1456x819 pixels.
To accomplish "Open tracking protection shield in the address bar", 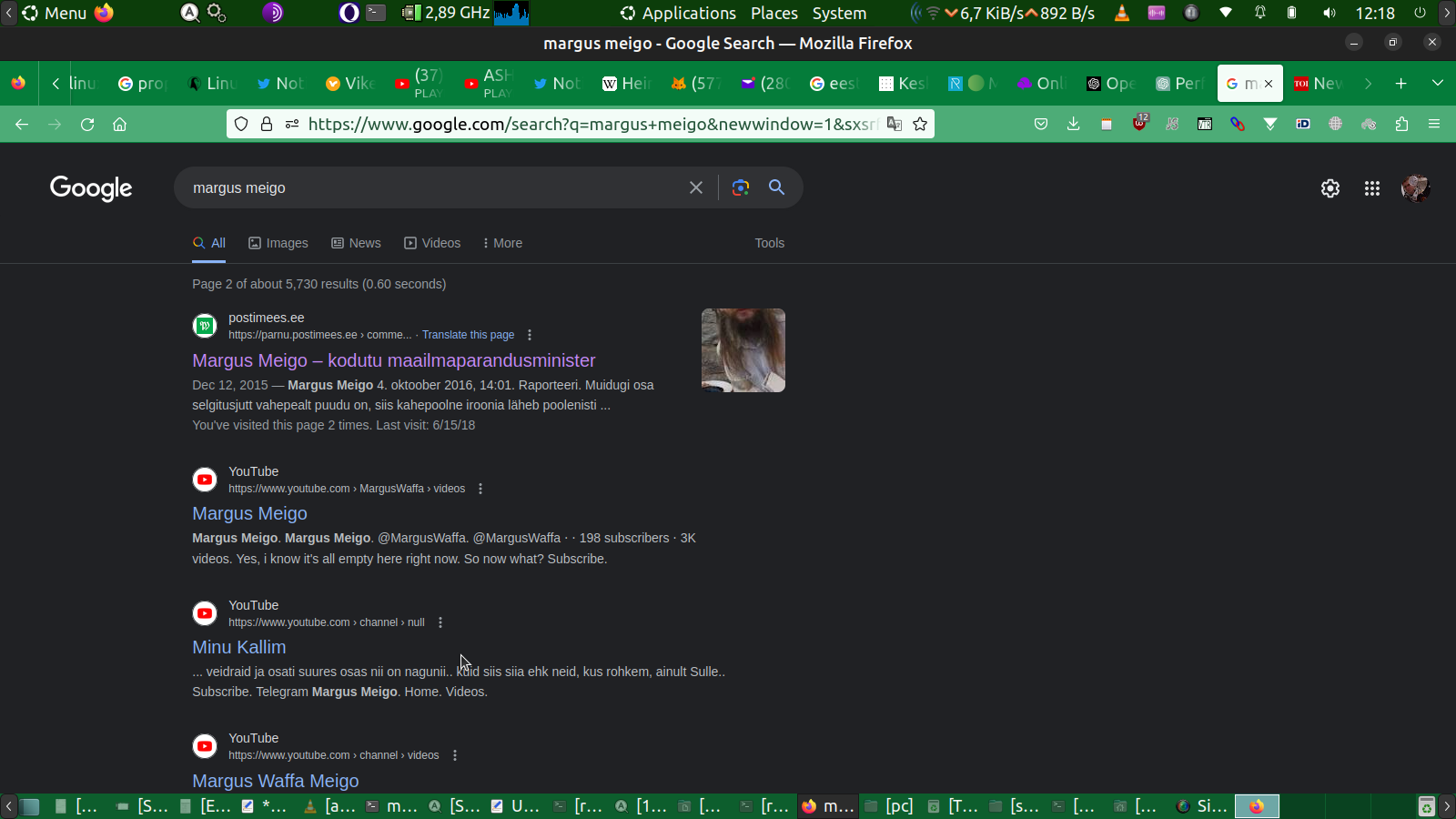I will (x=241, y=125).
